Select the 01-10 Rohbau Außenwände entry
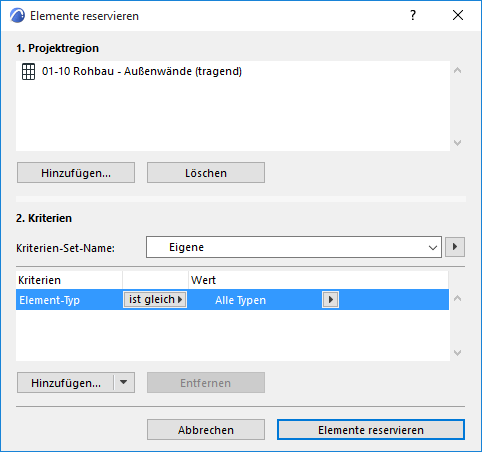Screen dimensions: 482x452 (x=142, y=71)
